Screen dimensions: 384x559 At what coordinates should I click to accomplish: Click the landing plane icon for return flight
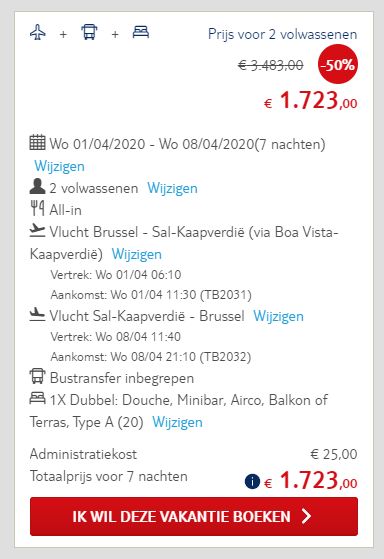pyautogui.click(x=37, y=314)
